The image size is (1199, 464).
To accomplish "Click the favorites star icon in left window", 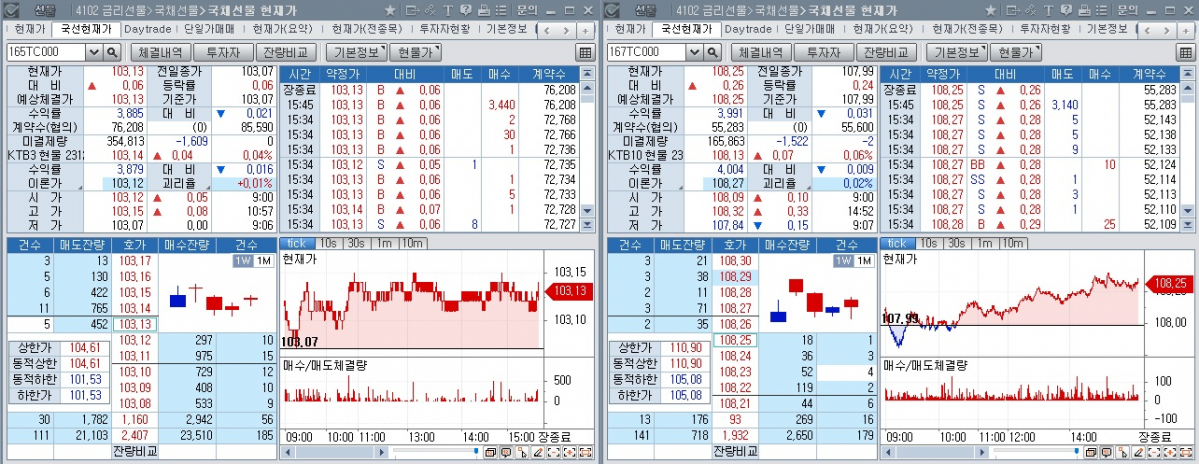I will tap(390, 11).
